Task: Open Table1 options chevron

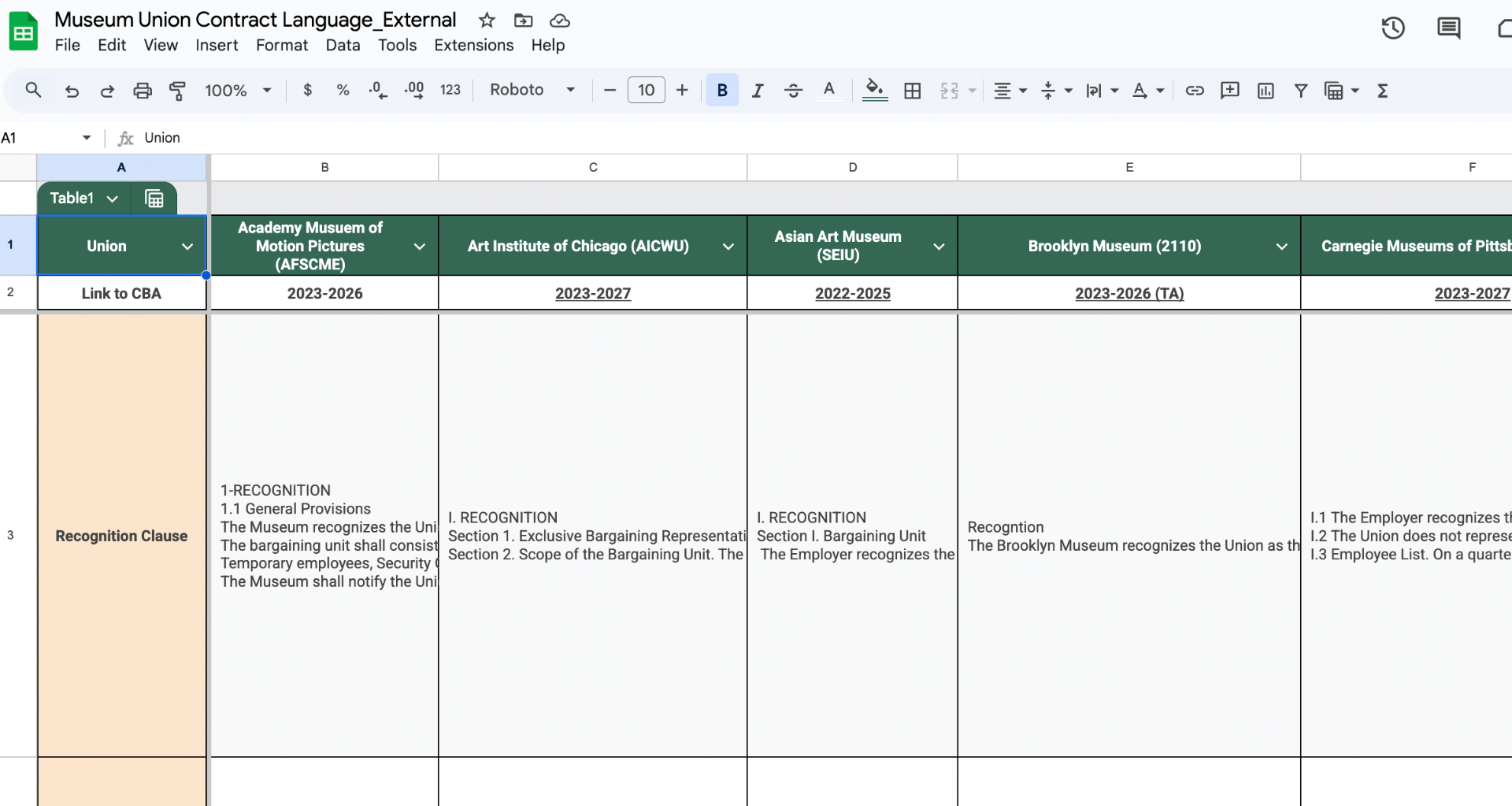Action: click(x=112, y=199)
